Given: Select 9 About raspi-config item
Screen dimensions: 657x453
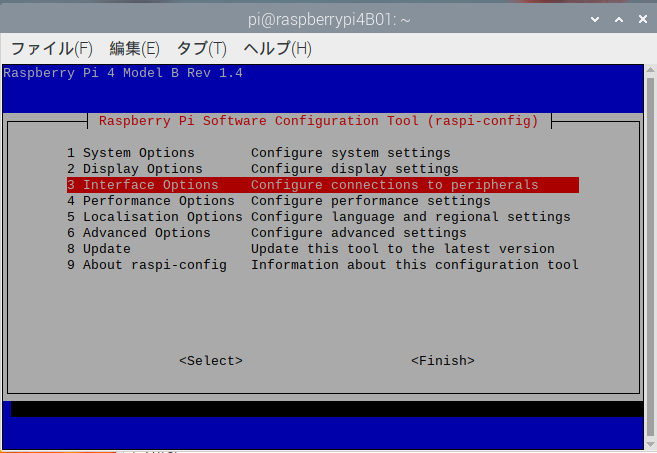Looking at the screenshot, I should click(x=147, y=265).
